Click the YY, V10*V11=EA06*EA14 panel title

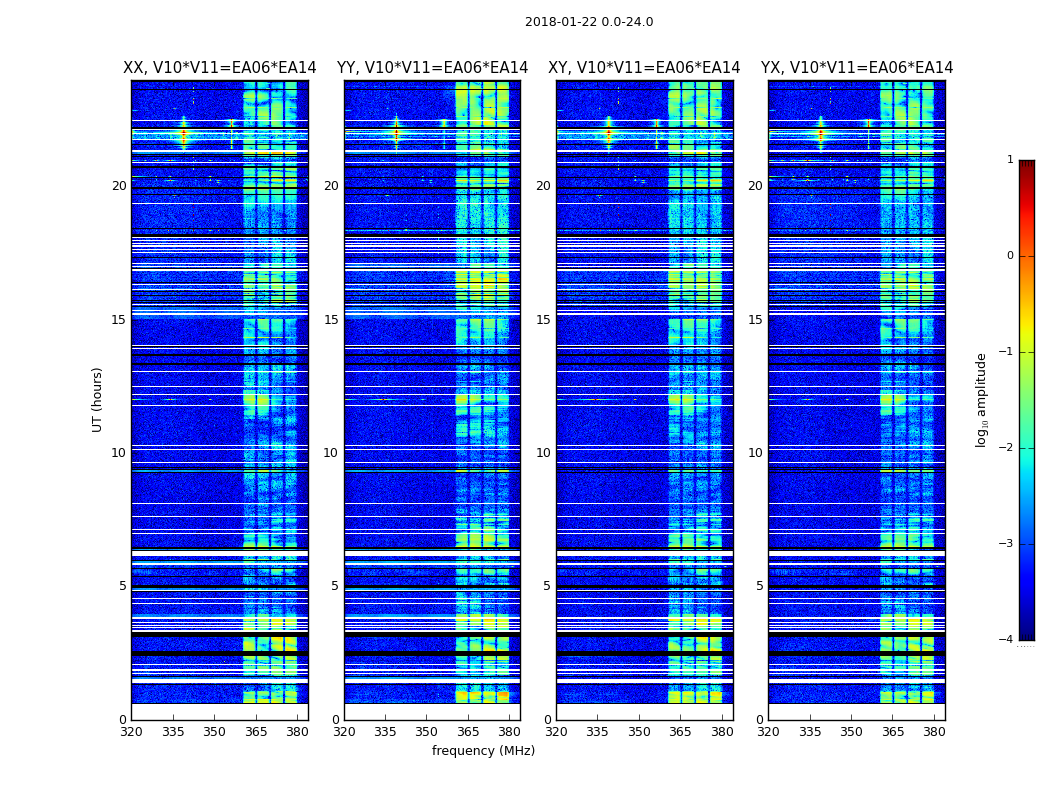pos(433,68)
